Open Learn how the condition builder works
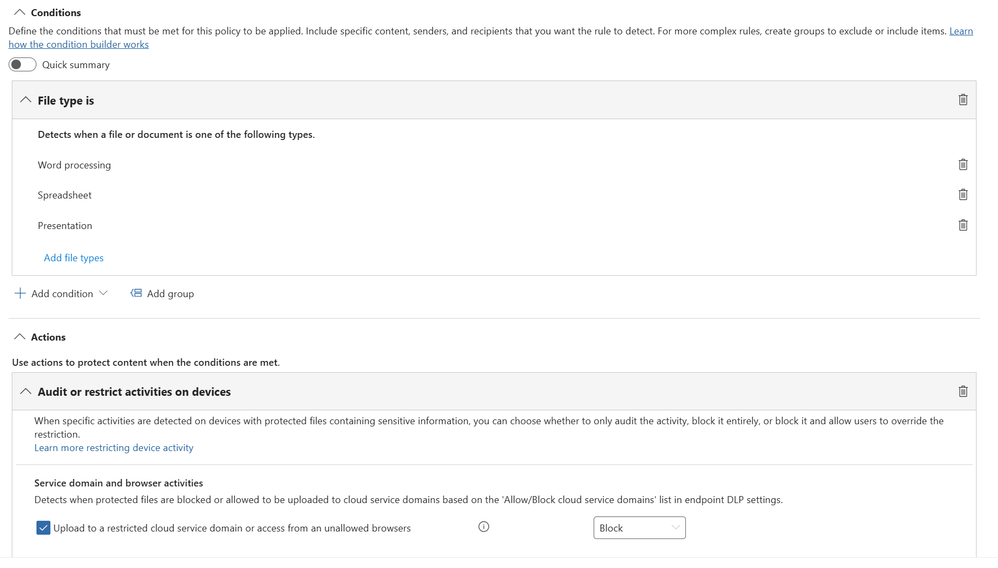Screen dimensions: 998x568 pos(79,44)
